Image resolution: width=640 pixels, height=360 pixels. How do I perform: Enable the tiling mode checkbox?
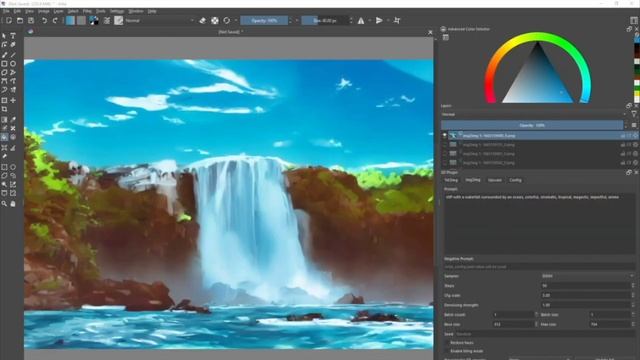(x=447, y=351)
